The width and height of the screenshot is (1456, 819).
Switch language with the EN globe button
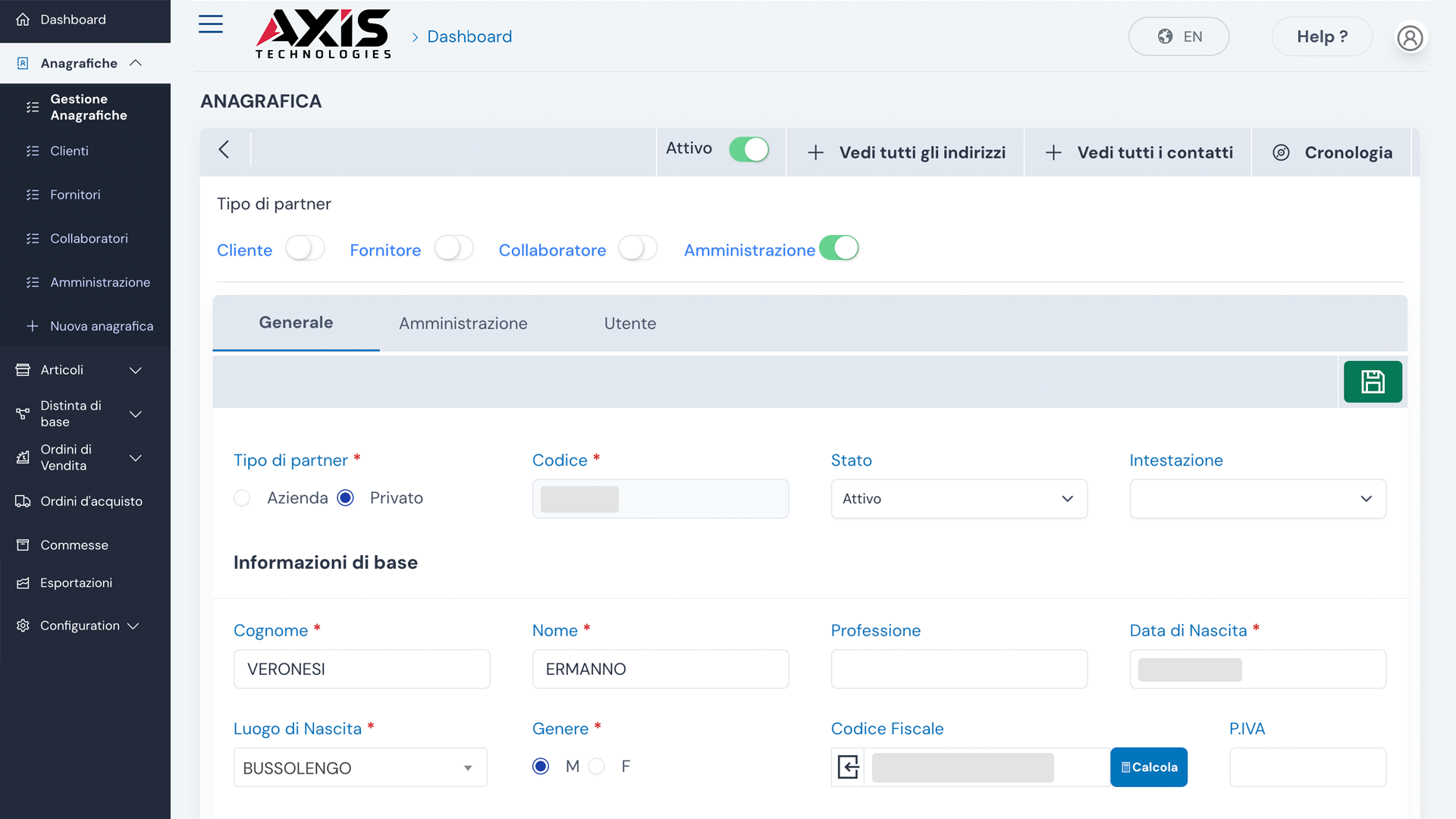[1178, 36]
